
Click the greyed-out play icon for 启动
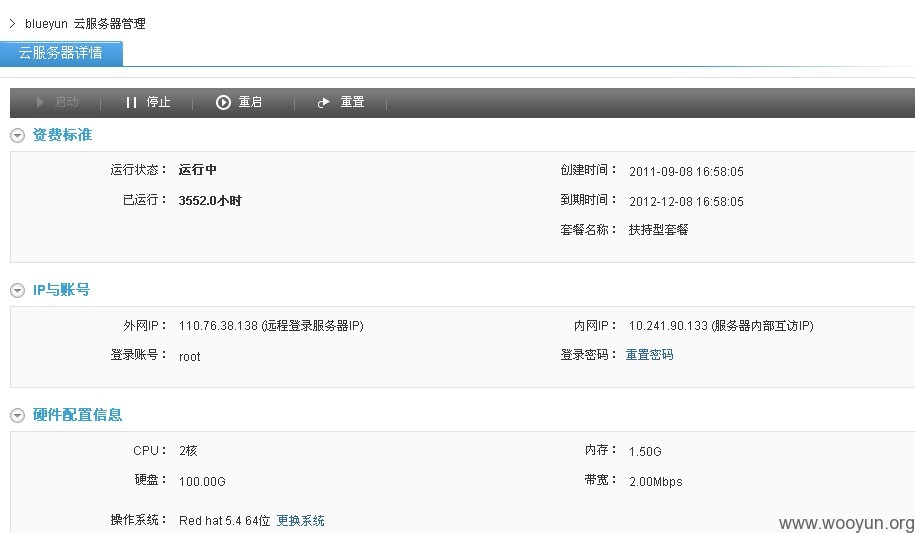(40, 102)
